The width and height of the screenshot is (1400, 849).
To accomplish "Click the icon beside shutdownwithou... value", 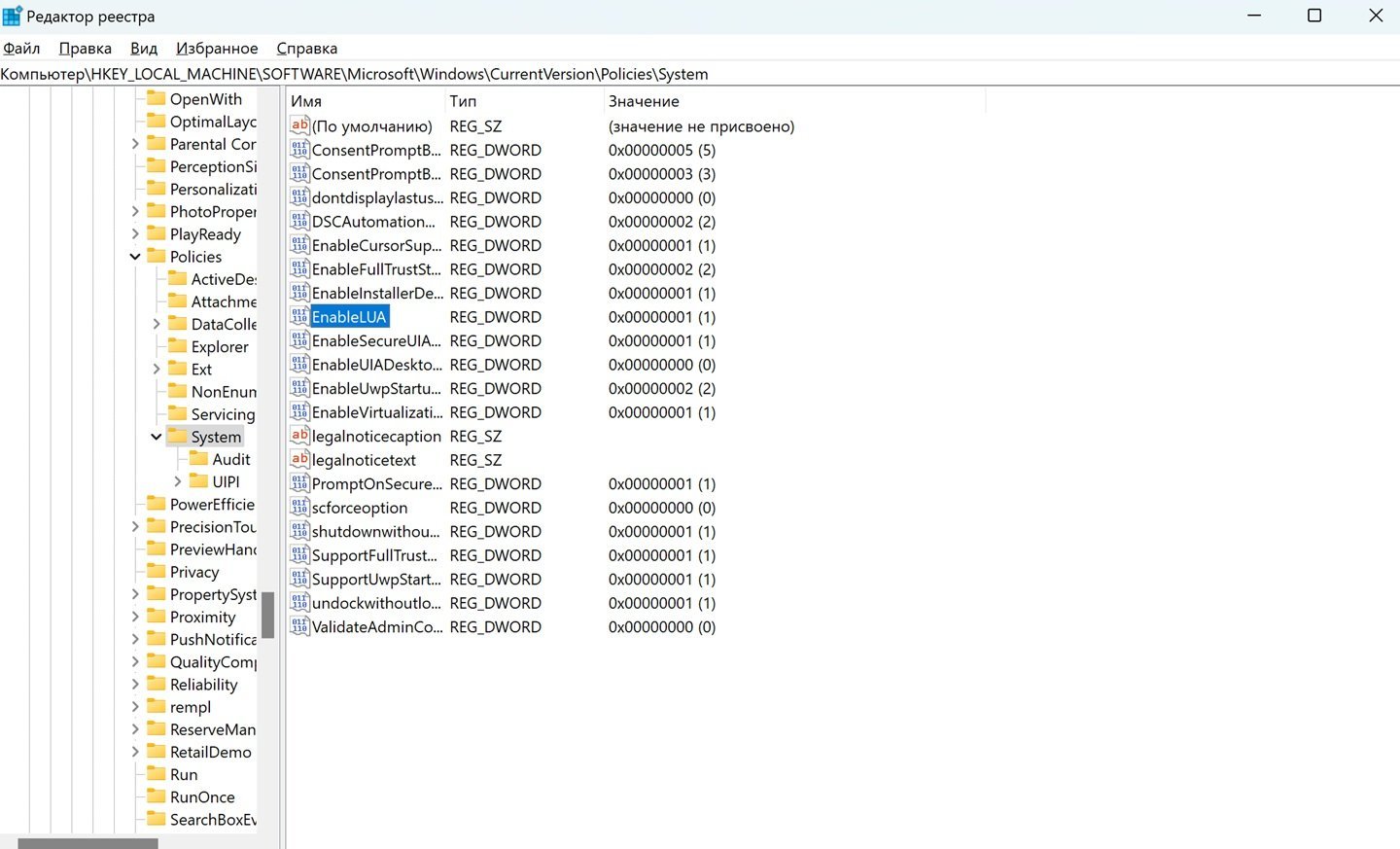I will 299,531.
